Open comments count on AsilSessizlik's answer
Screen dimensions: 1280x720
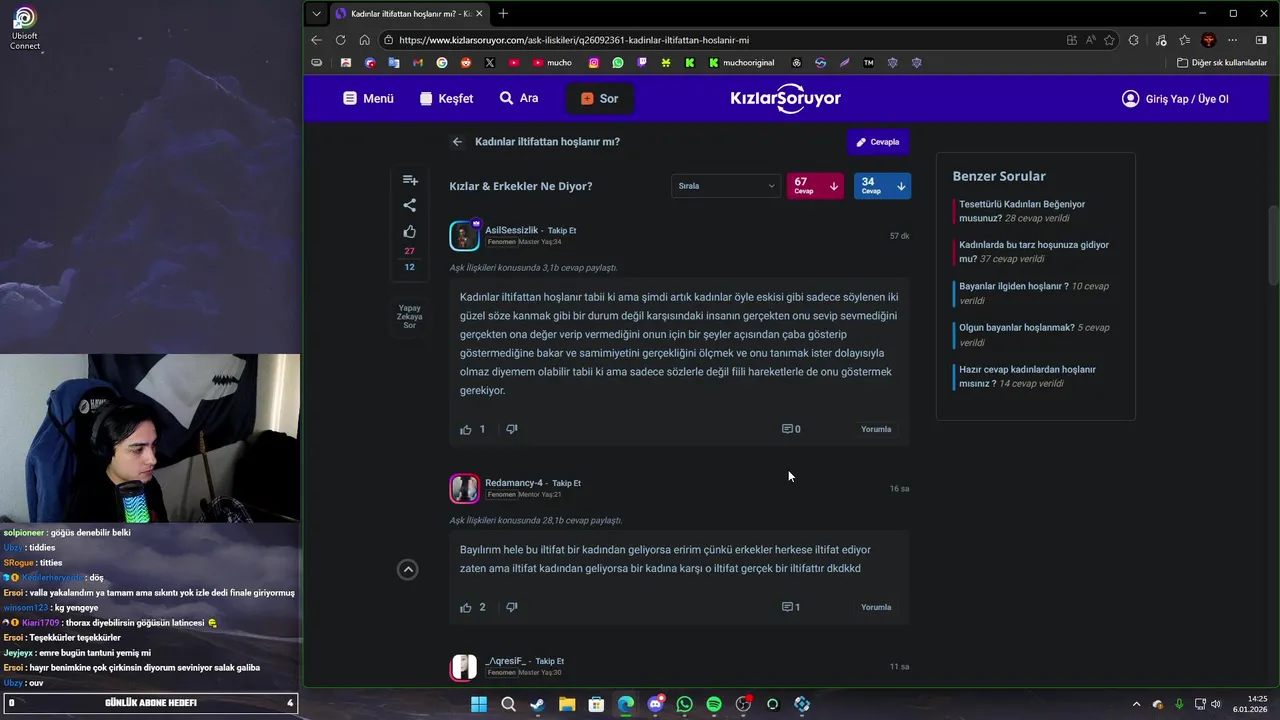click(x=791, y=429)
